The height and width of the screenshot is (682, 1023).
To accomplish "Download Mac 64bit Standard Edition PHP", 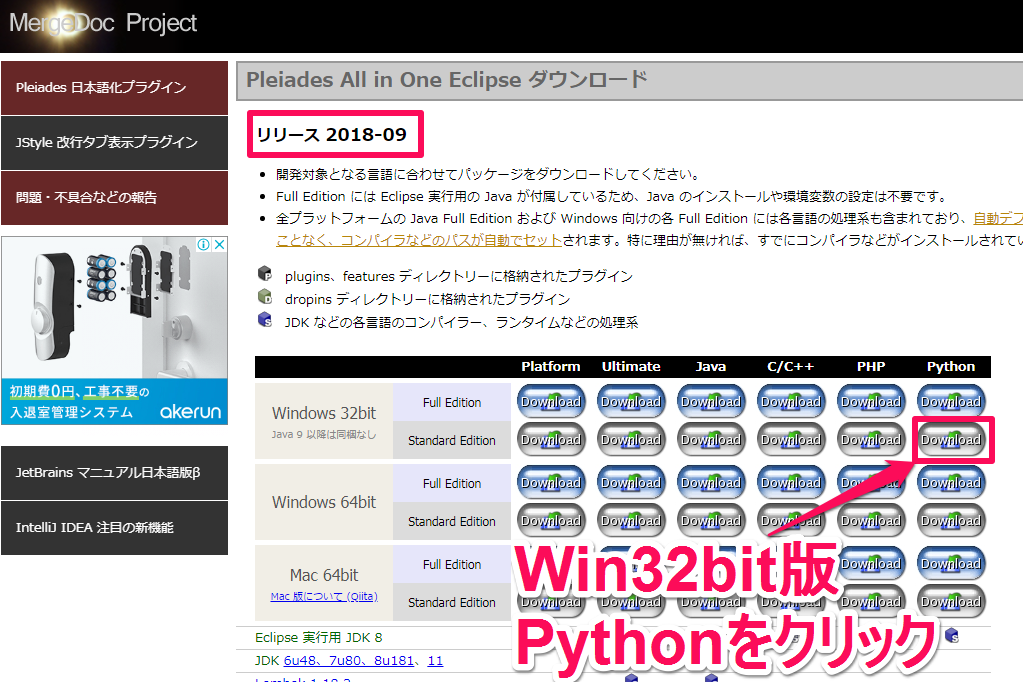I will [x=870, y=601].
